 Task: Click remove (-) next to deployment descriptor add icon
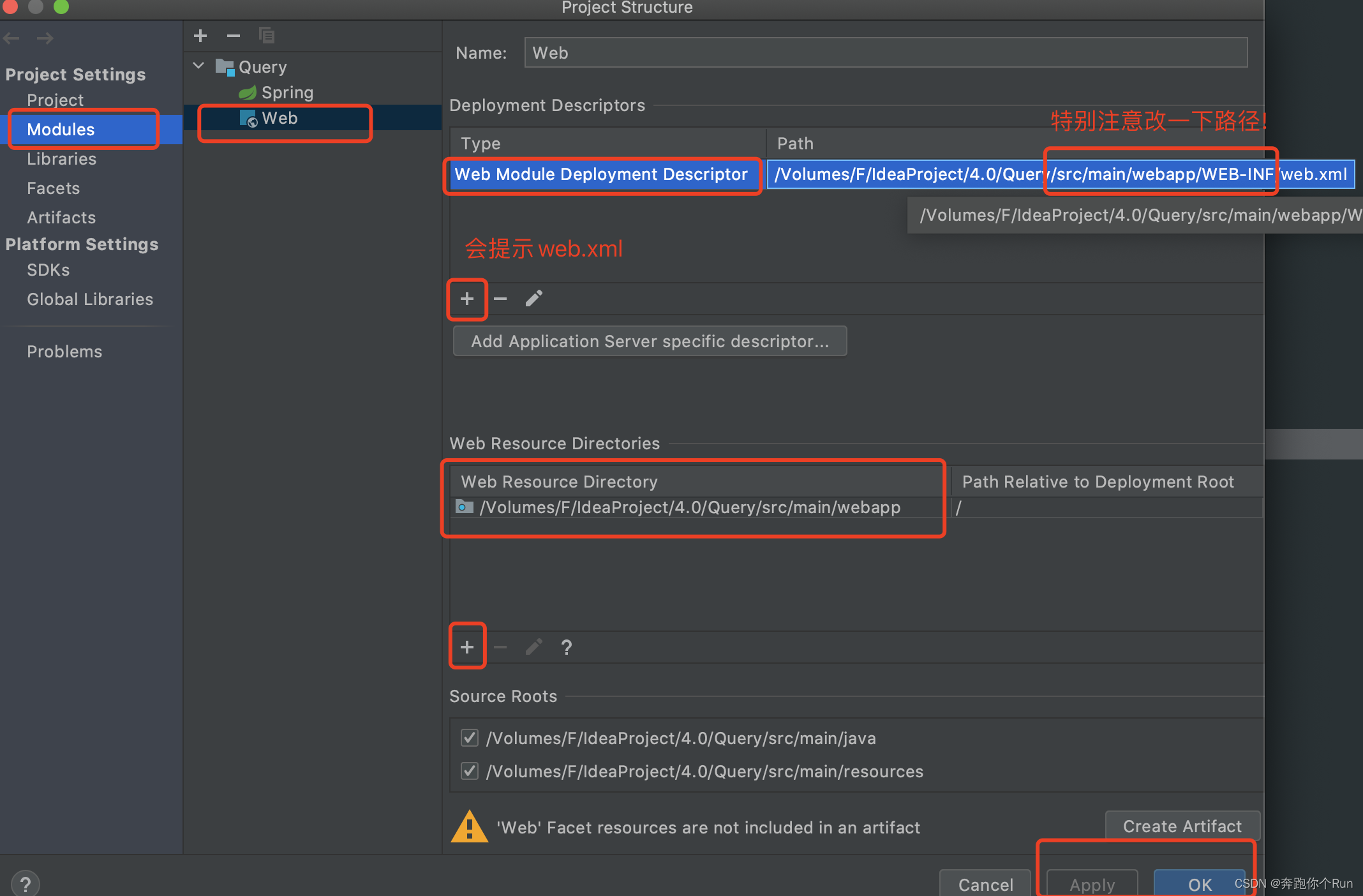tap(500, 298)
